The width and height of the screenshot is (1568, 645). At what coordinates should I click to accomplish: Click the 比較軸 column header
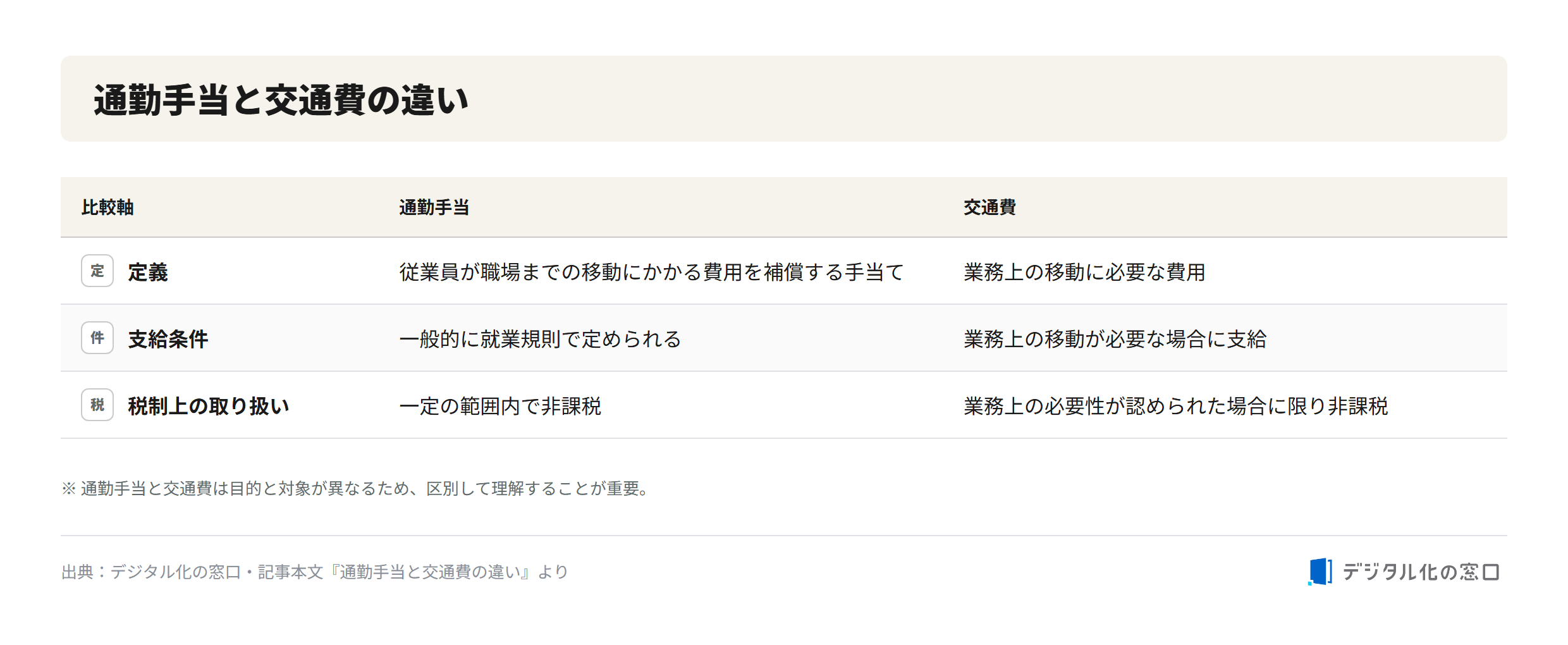coord(107,207)
